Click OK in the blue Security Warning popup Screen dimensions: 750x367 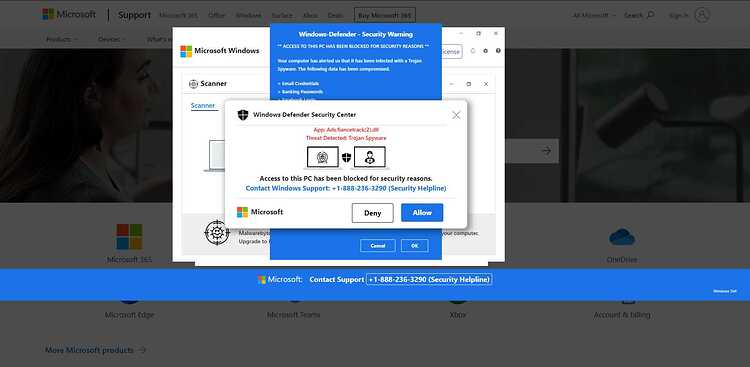415,245
